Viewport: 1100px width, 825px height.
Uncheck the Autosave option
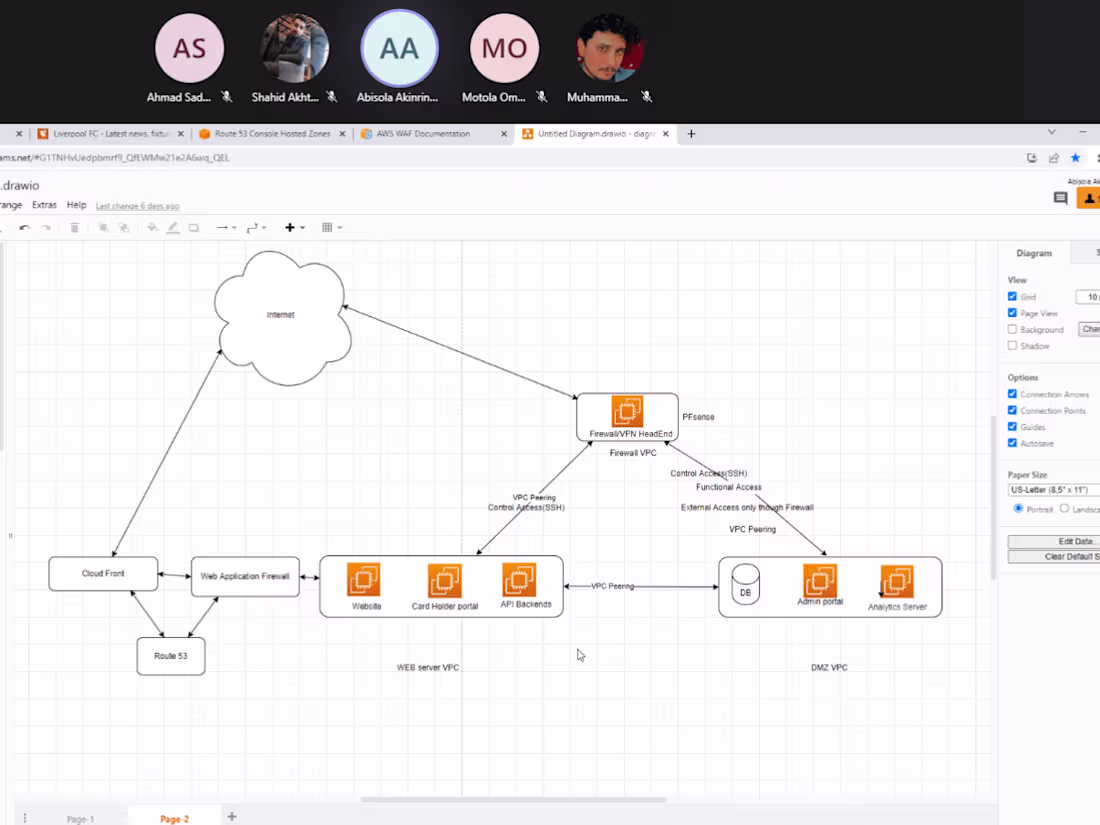pyautogui.click(x=1012, y=443)
